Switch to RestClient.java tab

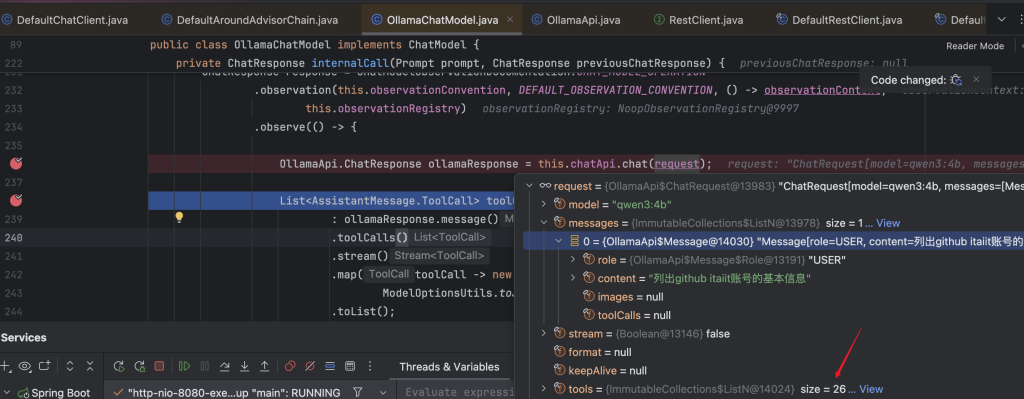click(x=698, y=20)
